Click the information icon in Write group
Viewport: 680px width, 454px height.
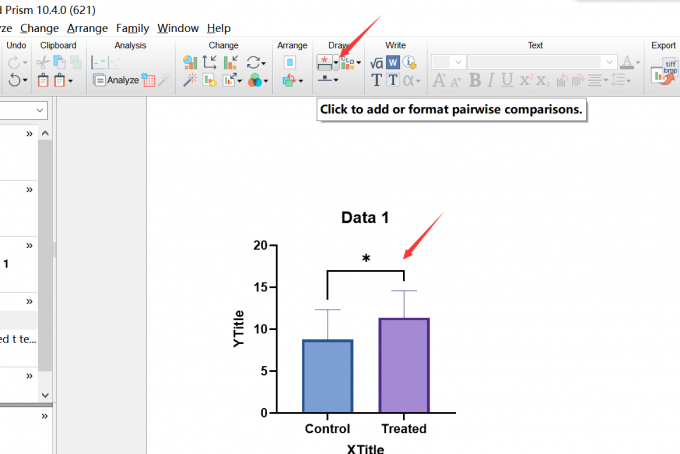(x=410, y=63)
